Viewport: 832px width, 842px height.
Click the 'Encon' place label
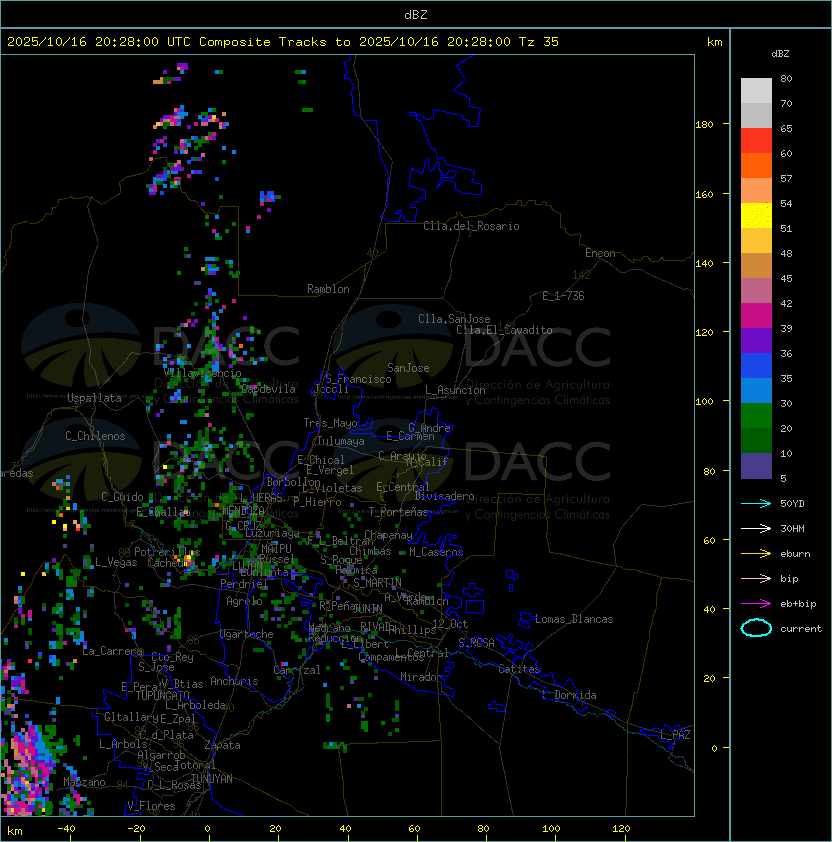pyautogui.click(x=600, y=253)
